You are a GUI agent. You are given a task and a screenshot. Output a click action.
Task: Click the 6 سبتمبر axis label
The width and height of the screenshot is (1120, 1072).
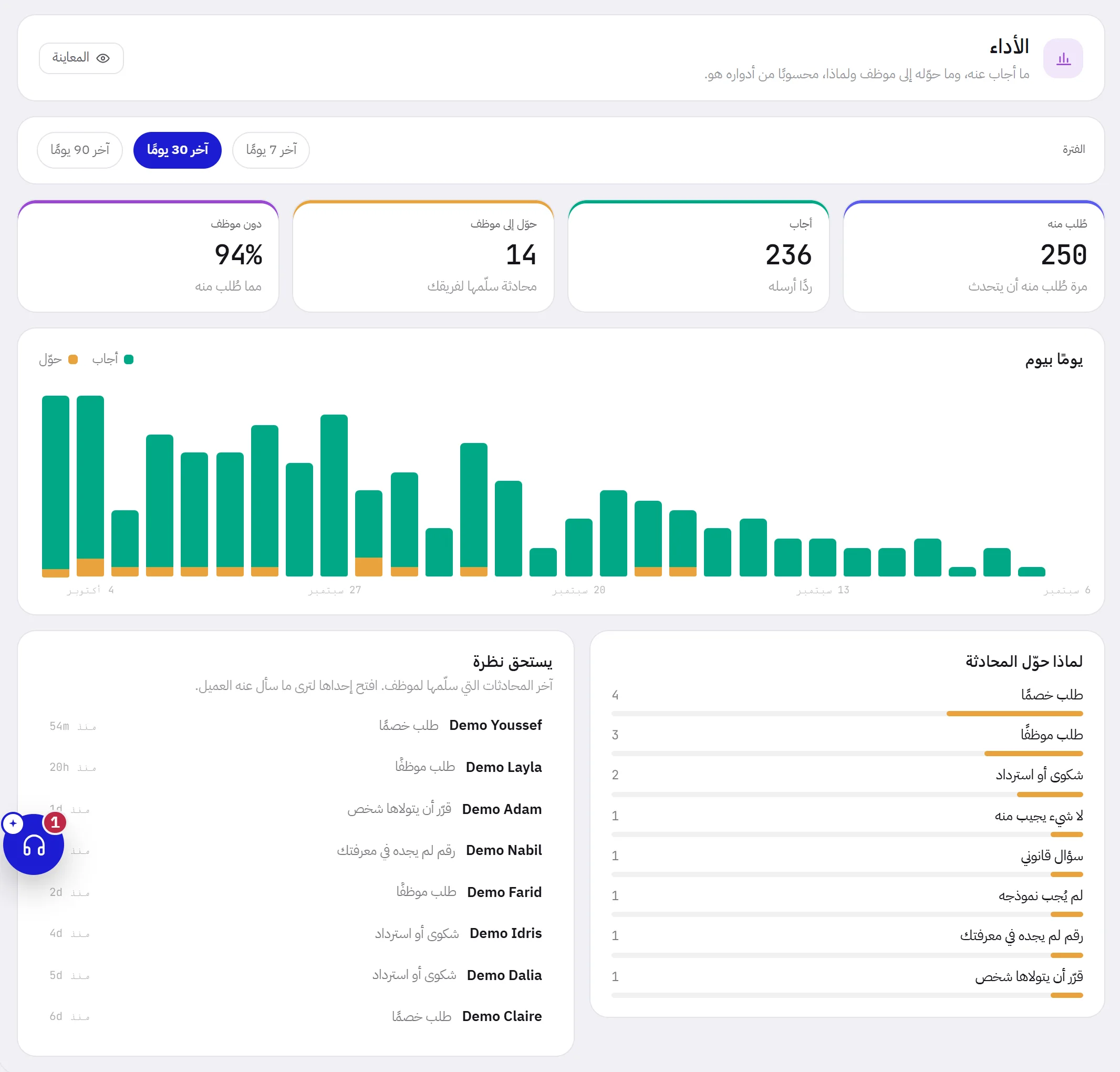point(1066,590)
